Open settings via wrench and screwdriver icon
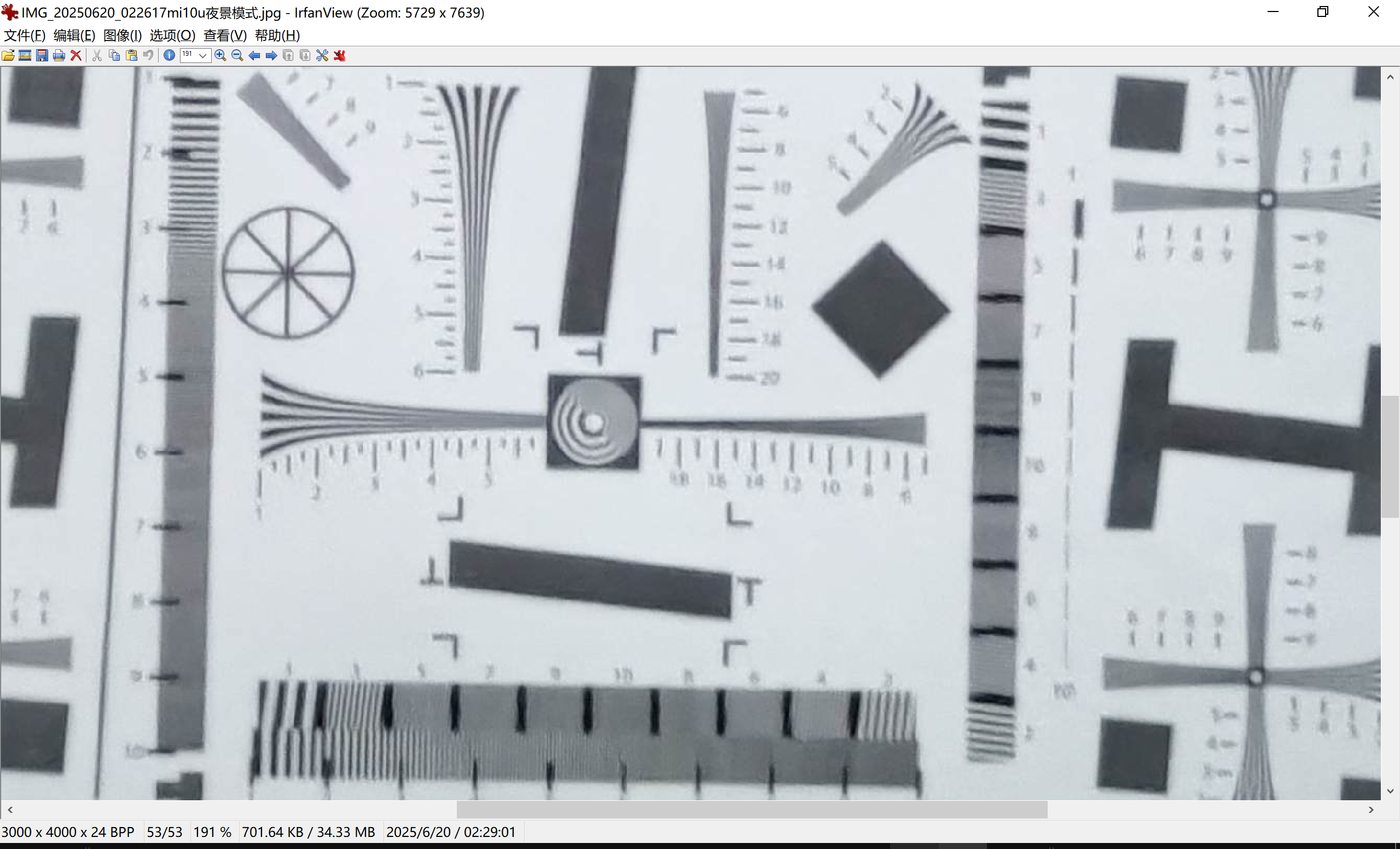 pyautogui.click(x=322, y=55)
